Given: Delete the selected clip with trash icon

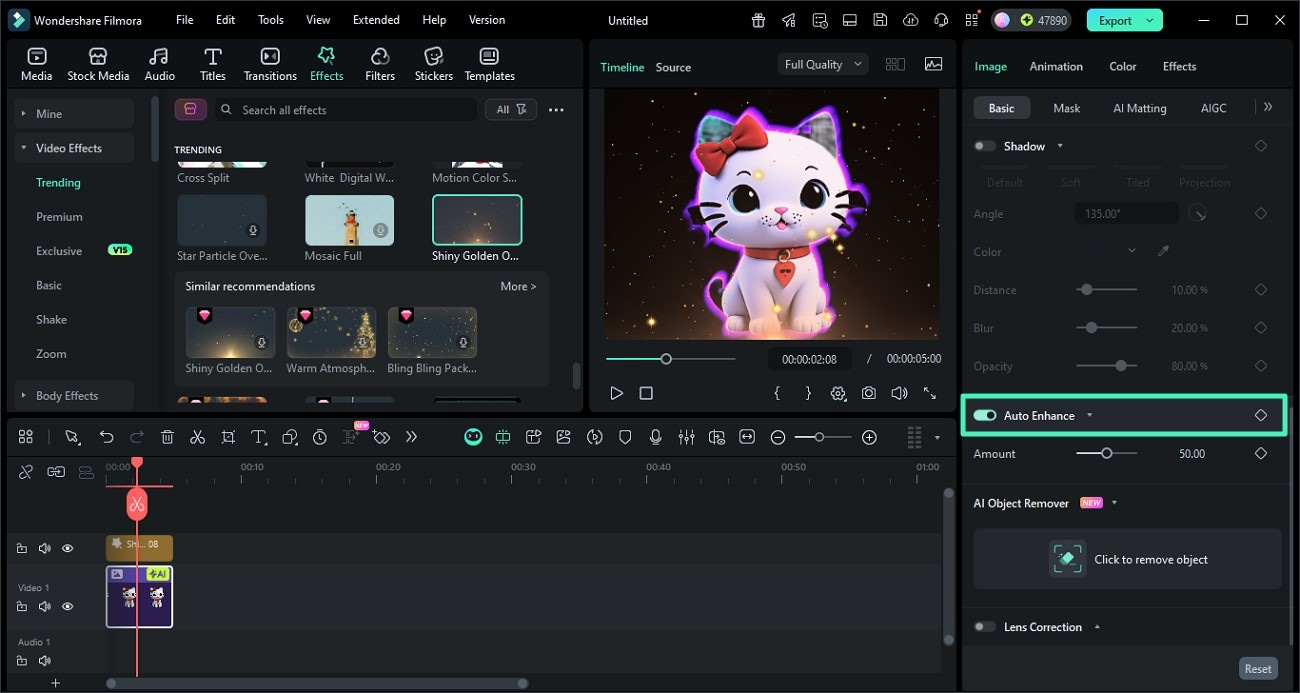Looking at the screenshot, I should click(167, 437).
